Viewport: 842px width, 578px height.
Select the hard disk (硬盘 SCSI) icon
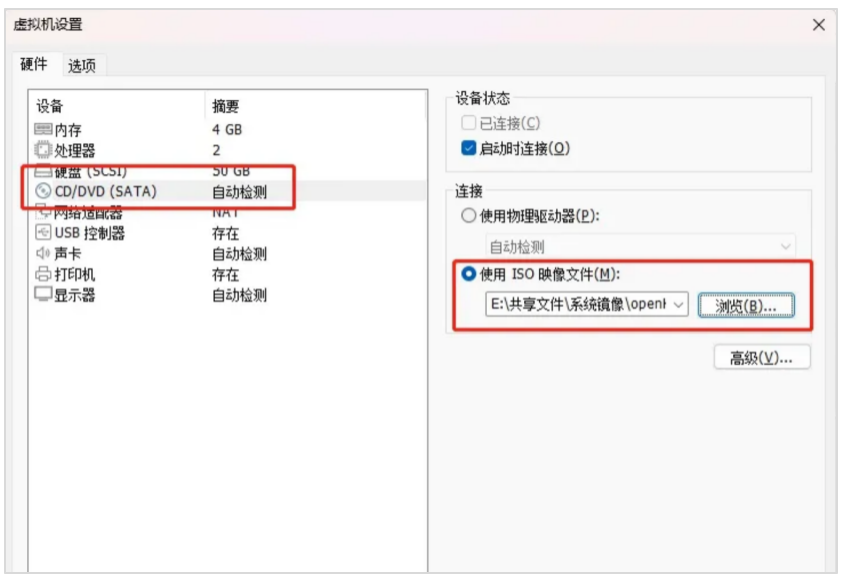click(43, 172)
